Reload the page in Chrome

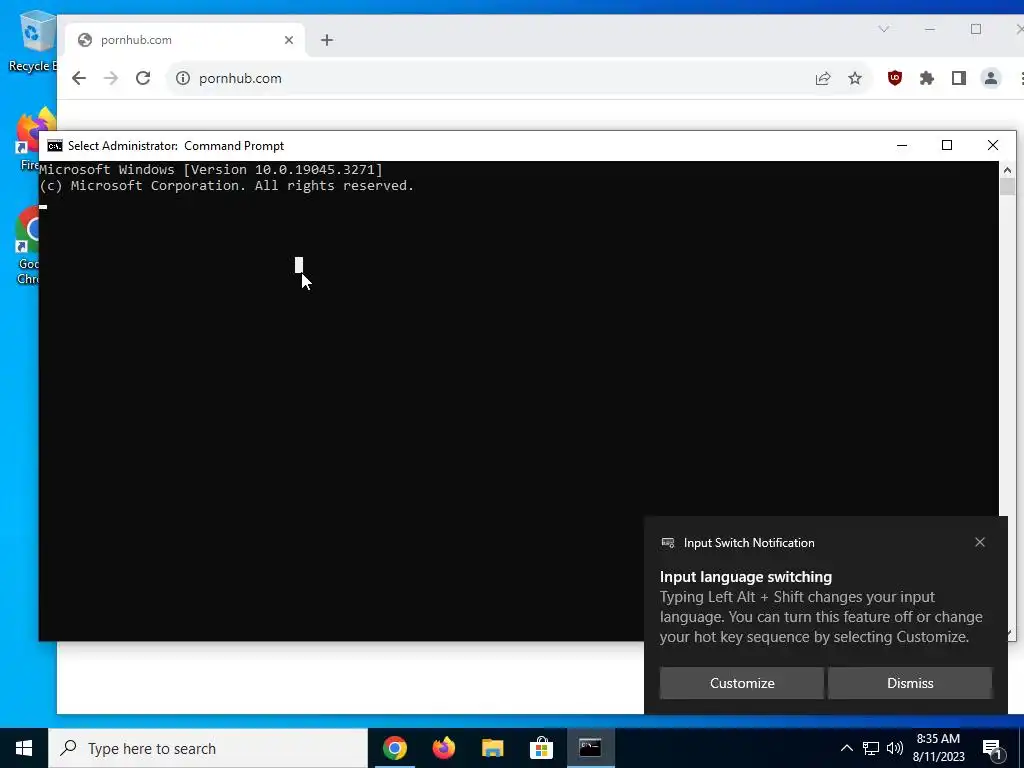[x=143, y=78]
